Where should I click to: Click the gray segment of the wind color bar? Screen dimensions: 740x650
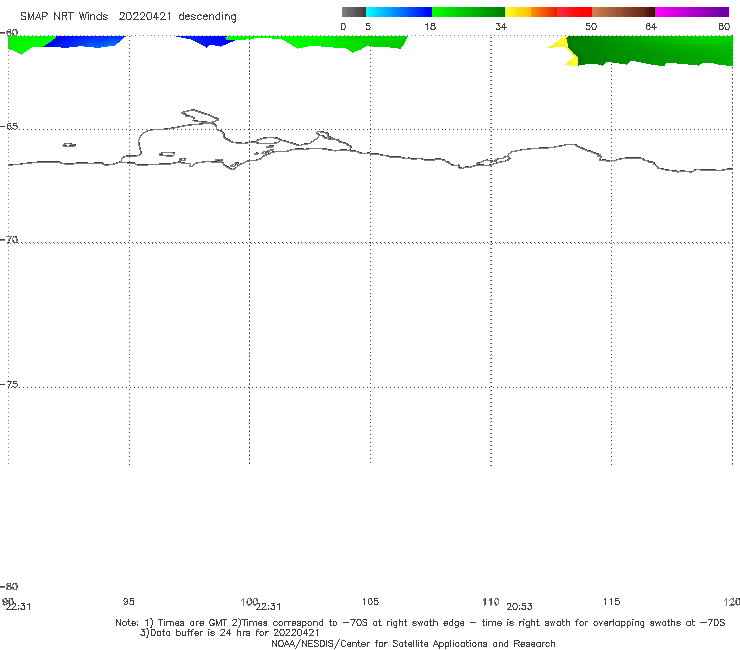pyautogui.click(x=353, y=12)
